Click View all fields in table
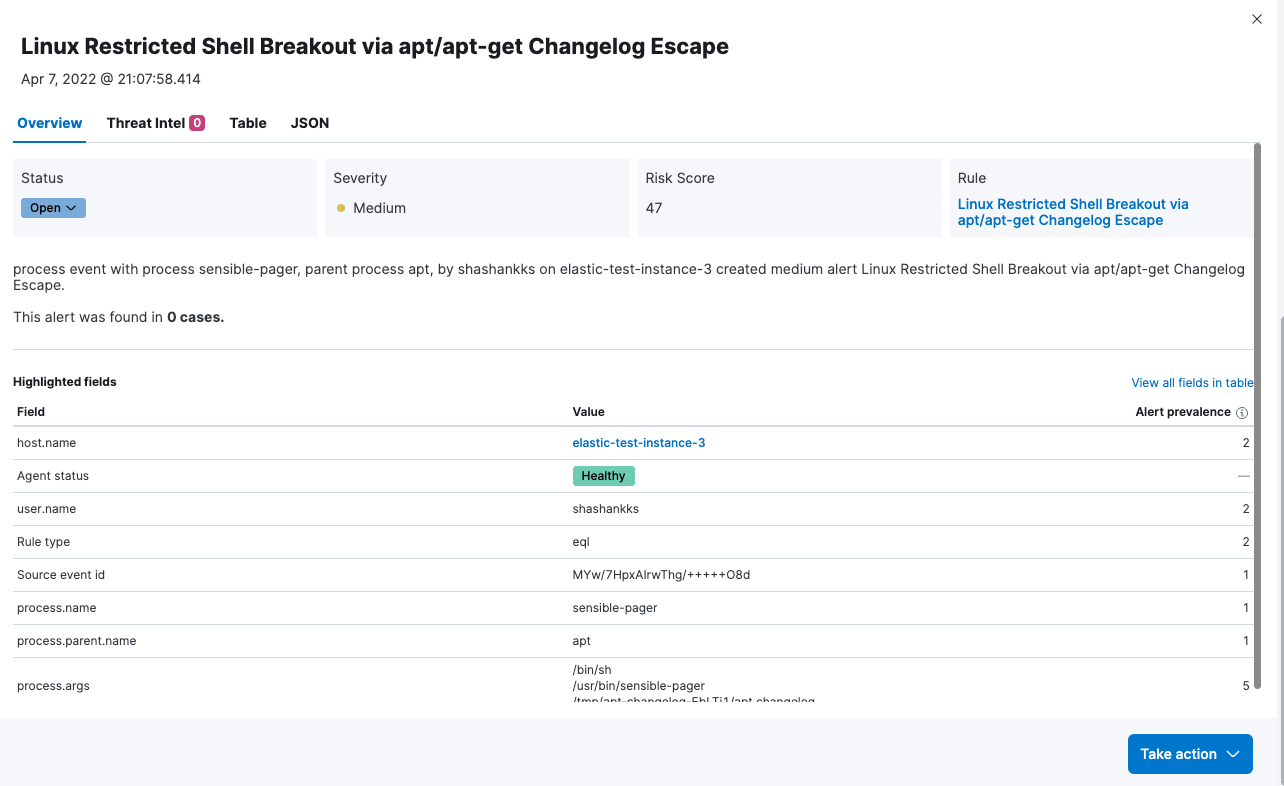 pyautogui.click(x=1192, y=382)
